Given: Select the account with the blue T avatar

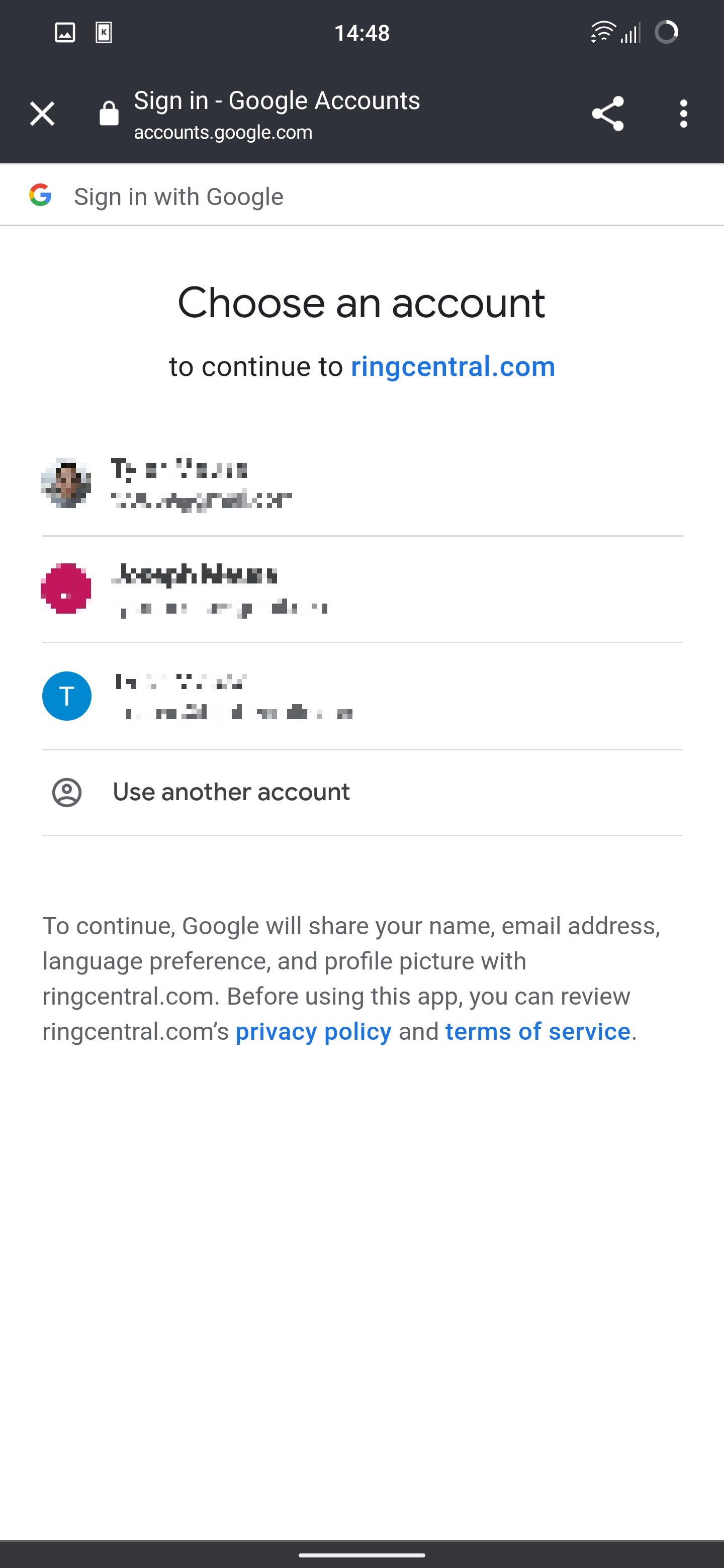Looking at the screenshot, I should pyautogui.click(x=361, y=696).
